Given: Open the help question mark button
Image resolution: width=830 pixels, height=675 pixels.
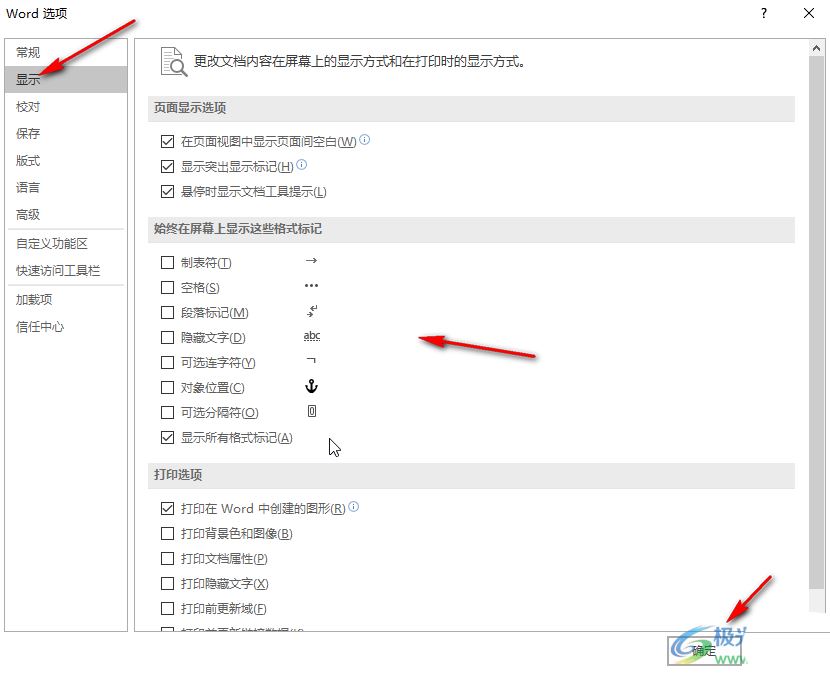Looking at the screenshot, I should tap(763, 13).
